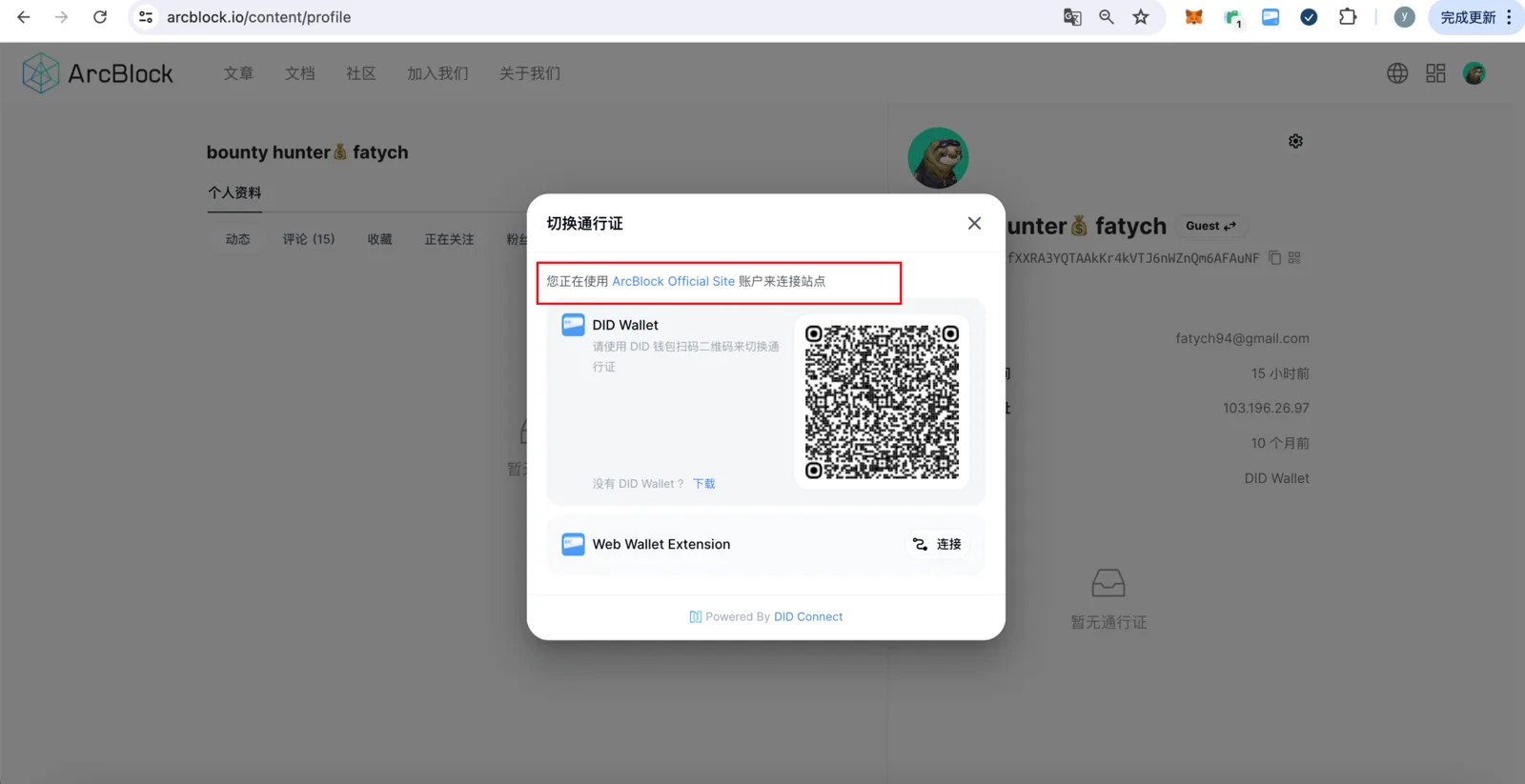Screen dimensions: 1525x784
Task: Open the 关于我们 navigation item
Action: pos(530,73)
